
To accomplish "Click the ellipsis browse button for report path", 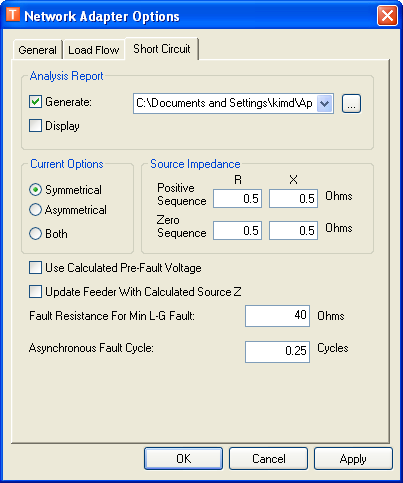I will (x=351, y=103).
